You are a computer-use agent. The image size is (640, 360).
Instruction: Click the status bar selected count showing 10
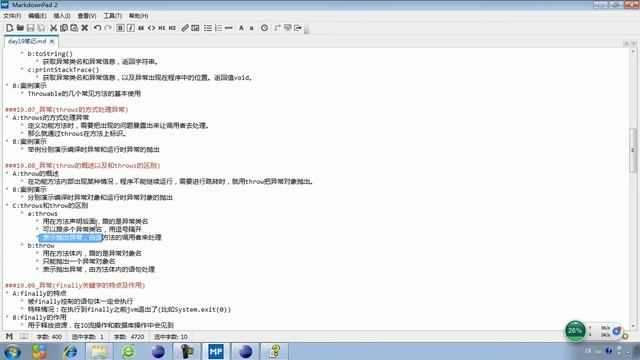tap(171, 337)
